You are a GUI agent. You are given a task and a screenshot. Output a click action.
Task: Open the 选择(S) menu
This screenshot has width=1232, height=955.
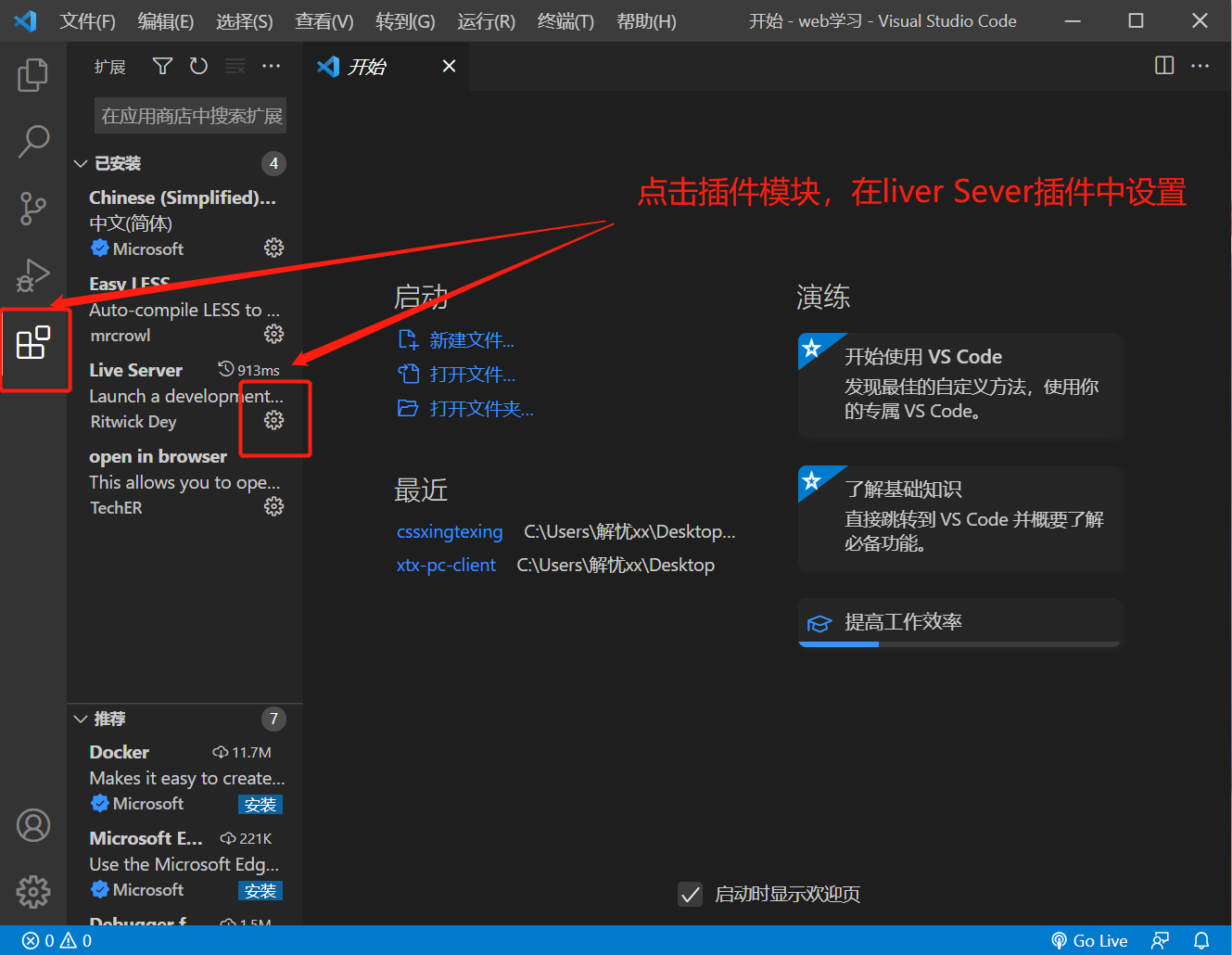[245, 21]
